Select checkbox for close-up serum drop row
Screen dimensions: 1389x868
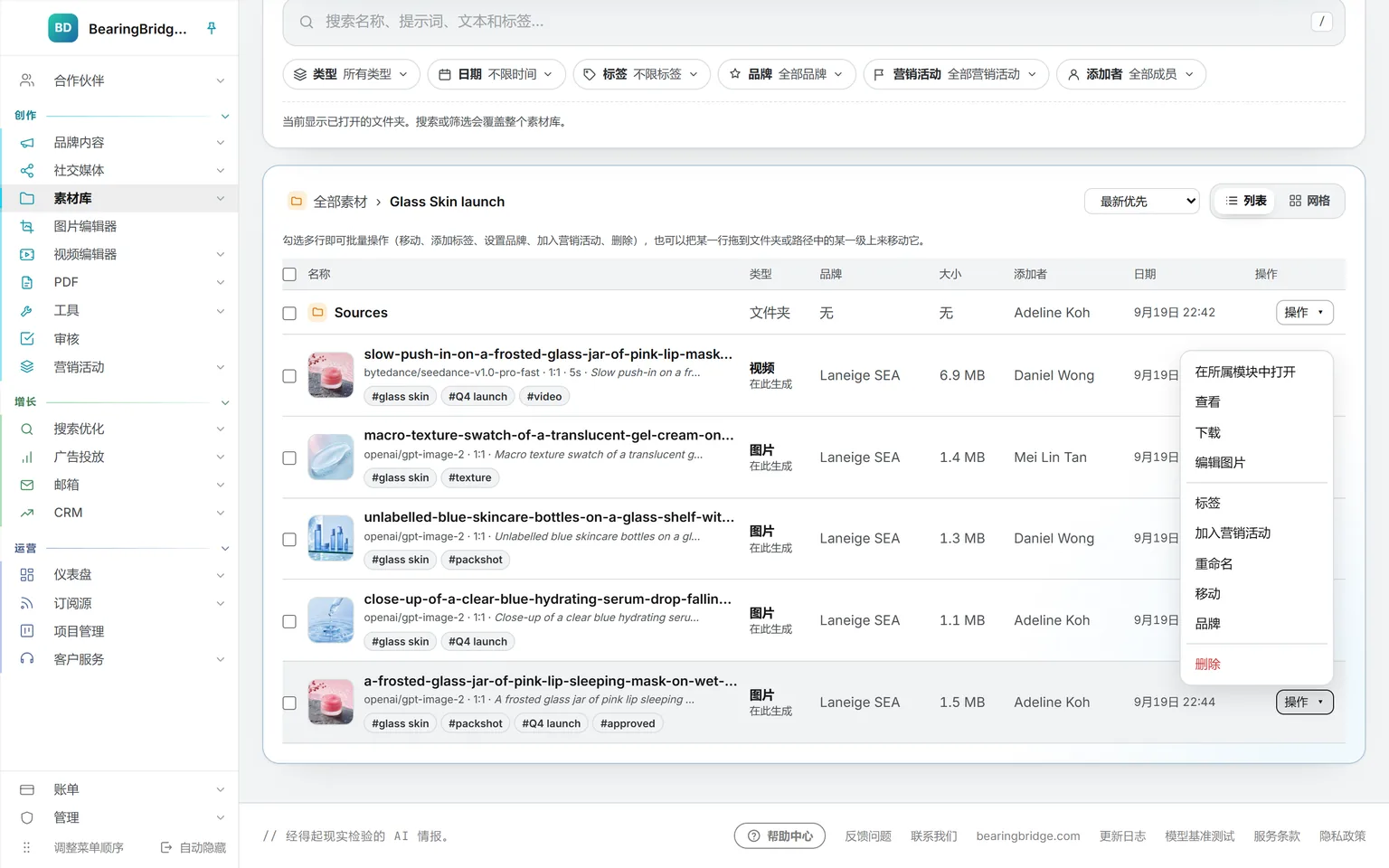tap(289, 622)
